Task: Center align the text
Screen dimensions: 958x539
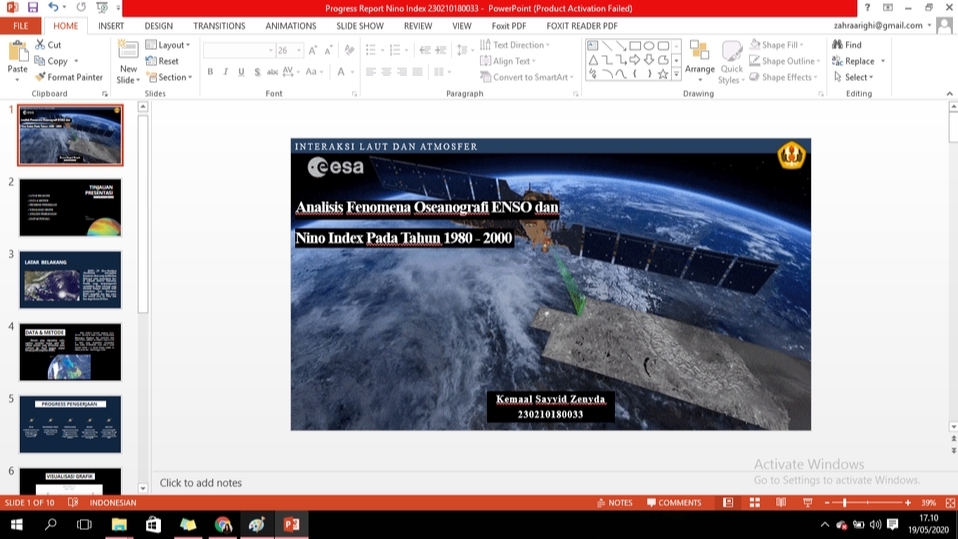Action: click(386, 72)
